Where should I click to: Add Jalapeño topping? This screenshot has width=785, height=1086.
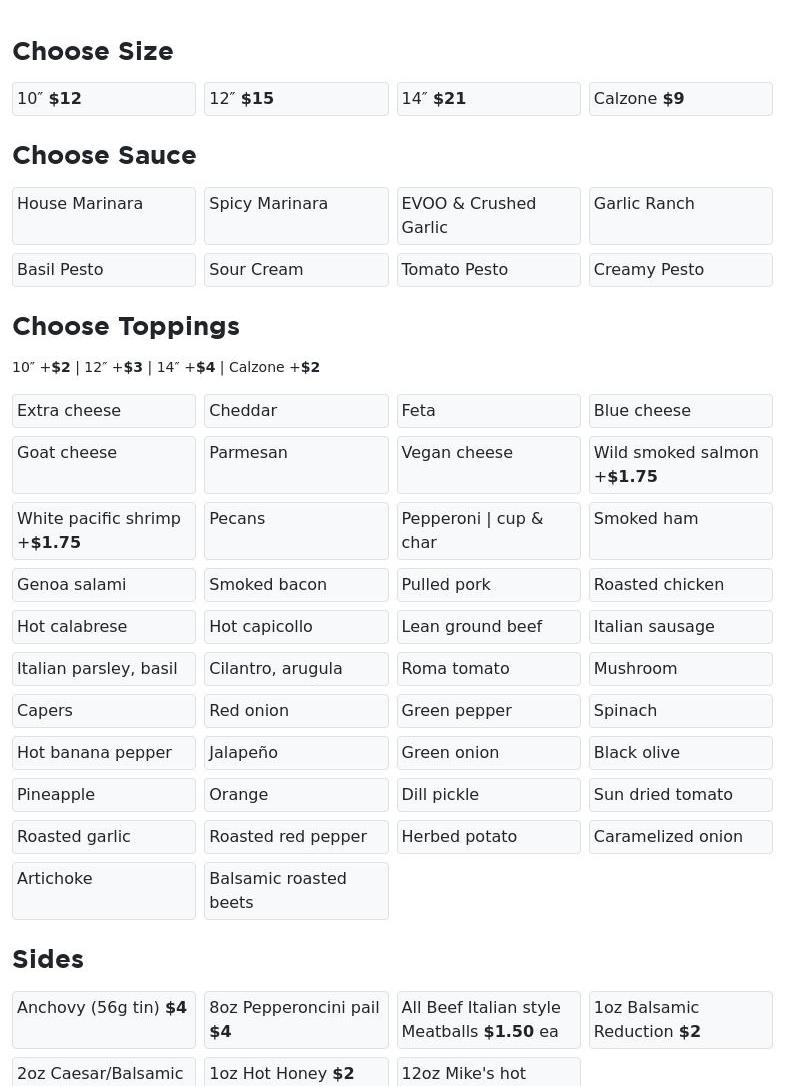tap(296, 753)
